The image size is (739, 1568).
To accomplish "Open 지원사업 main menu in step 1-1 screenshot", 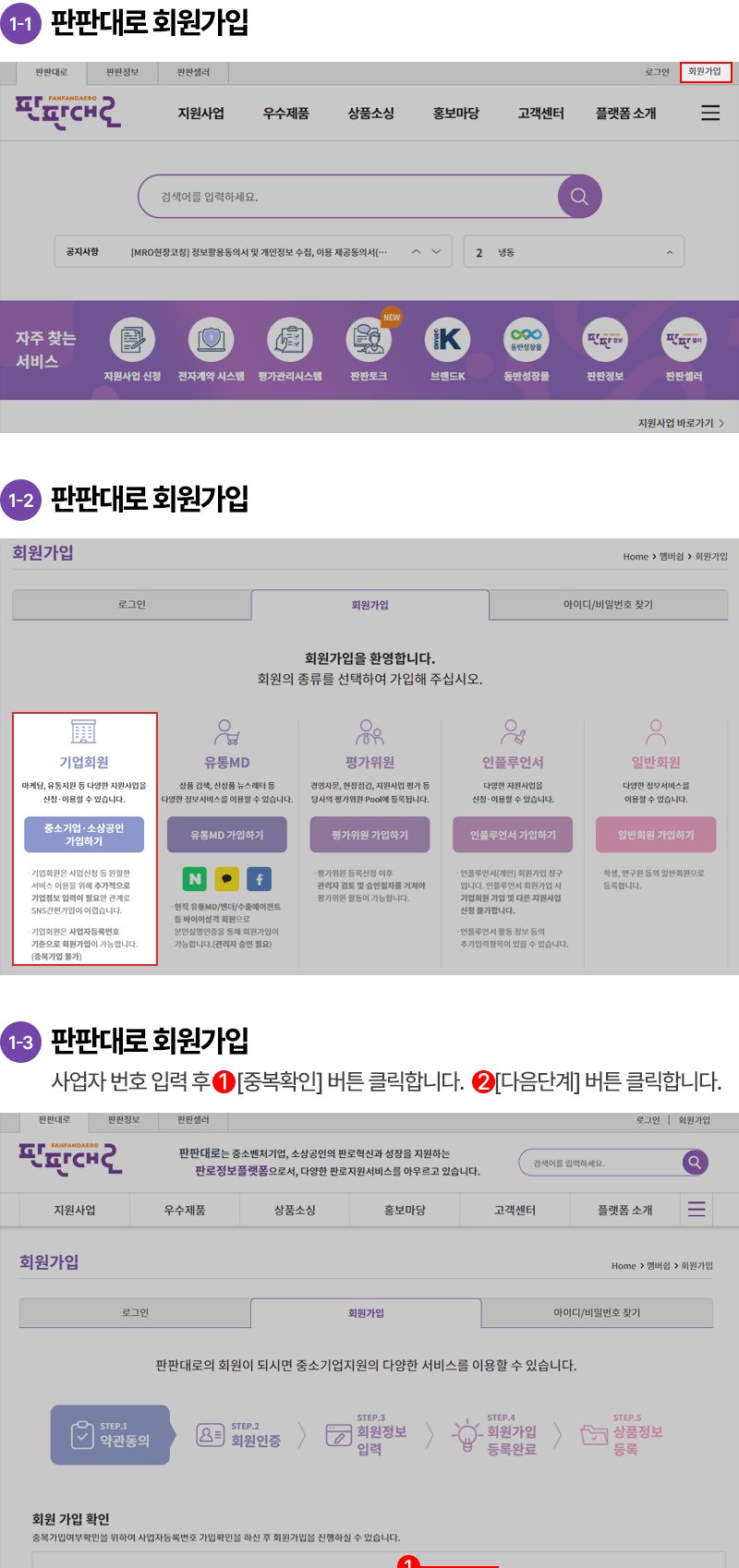I will (x=201, y=114).
